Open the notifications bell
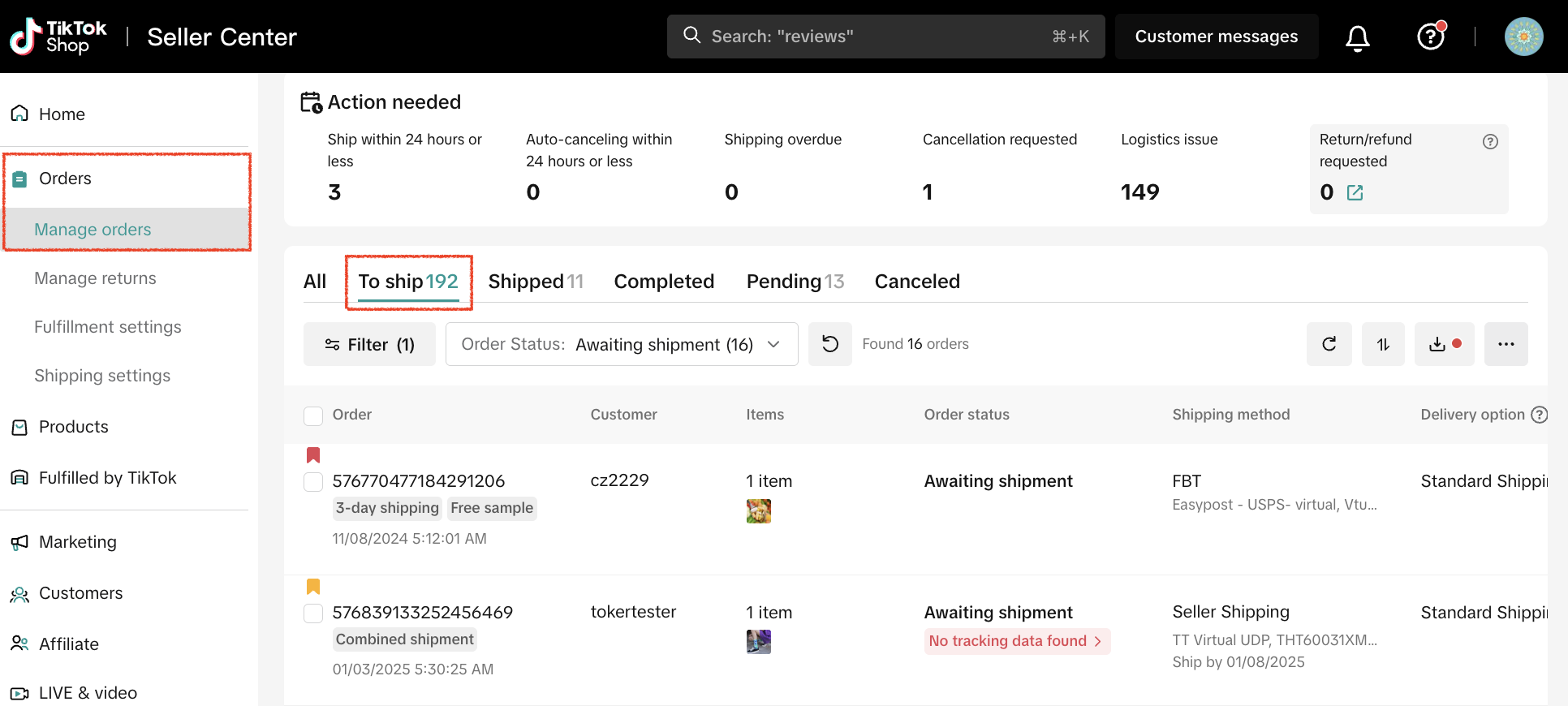 pos(1357,37)
